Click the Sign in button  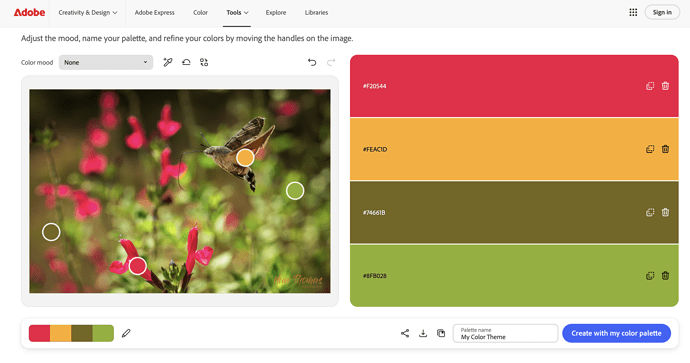tap(662, 12)
